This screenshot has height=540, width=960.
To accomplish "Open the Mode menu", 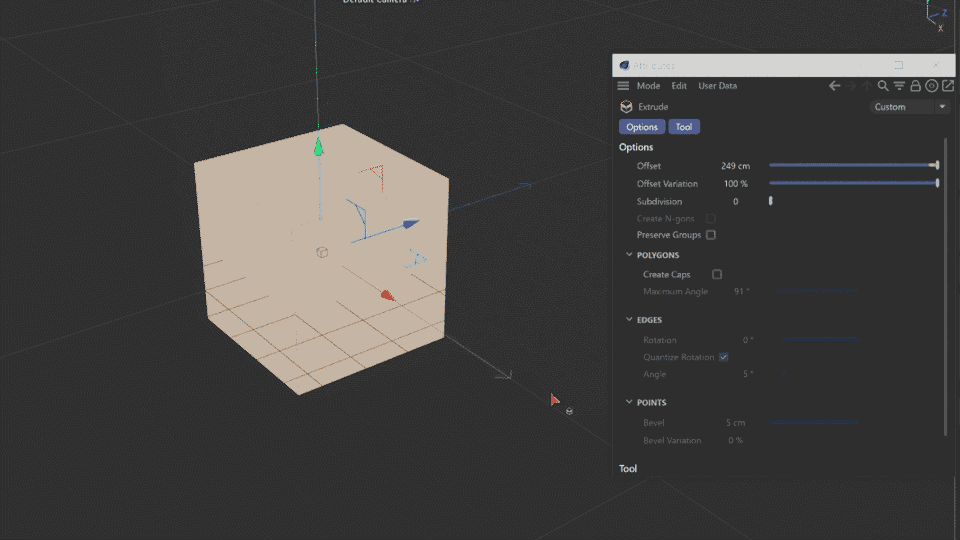I will click(x=648, y=86).
